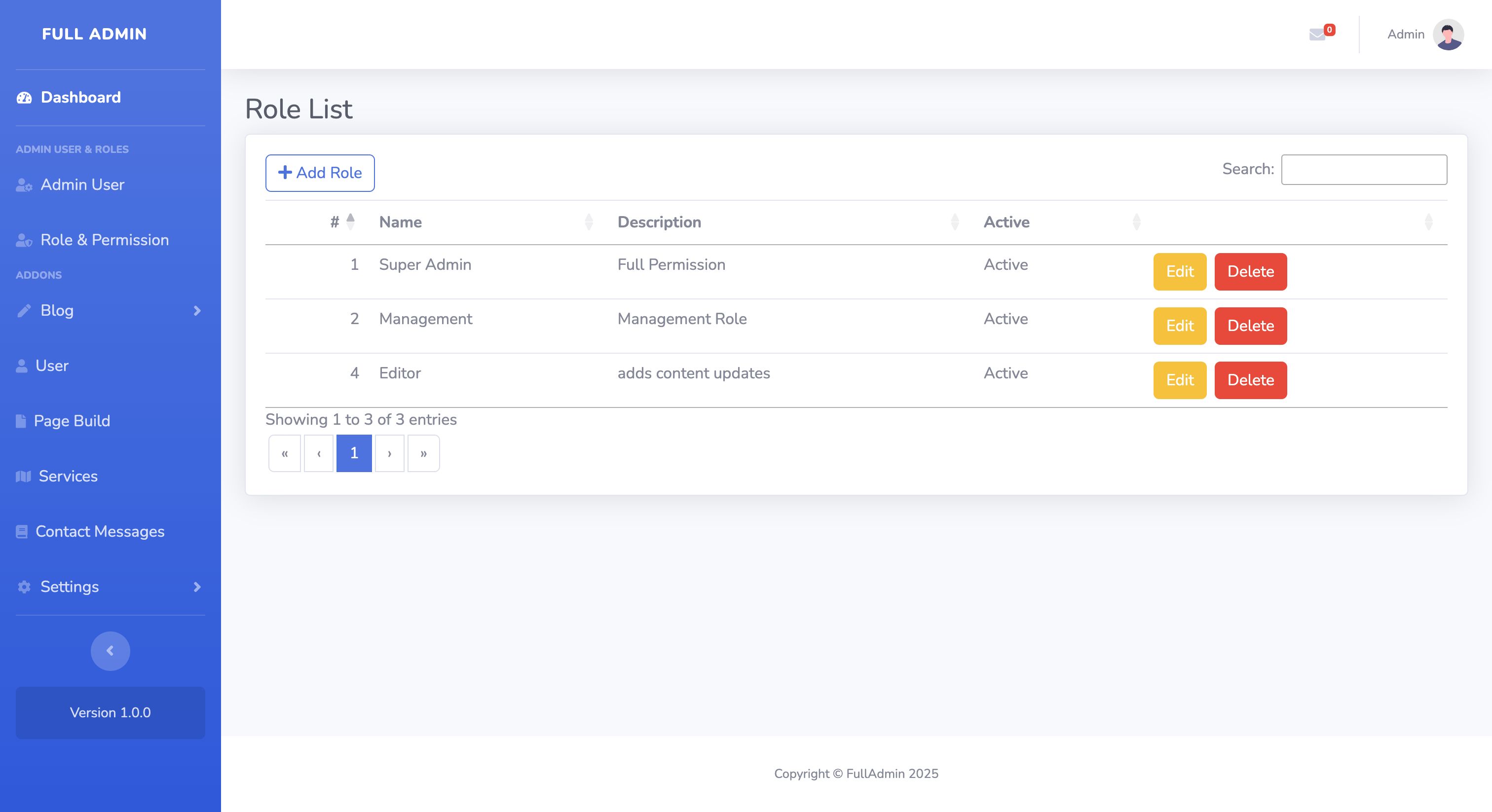Screen dimensions: 1492x812
Task: Click the Dashboard speedometer icon
Action: tap(24, 97)
